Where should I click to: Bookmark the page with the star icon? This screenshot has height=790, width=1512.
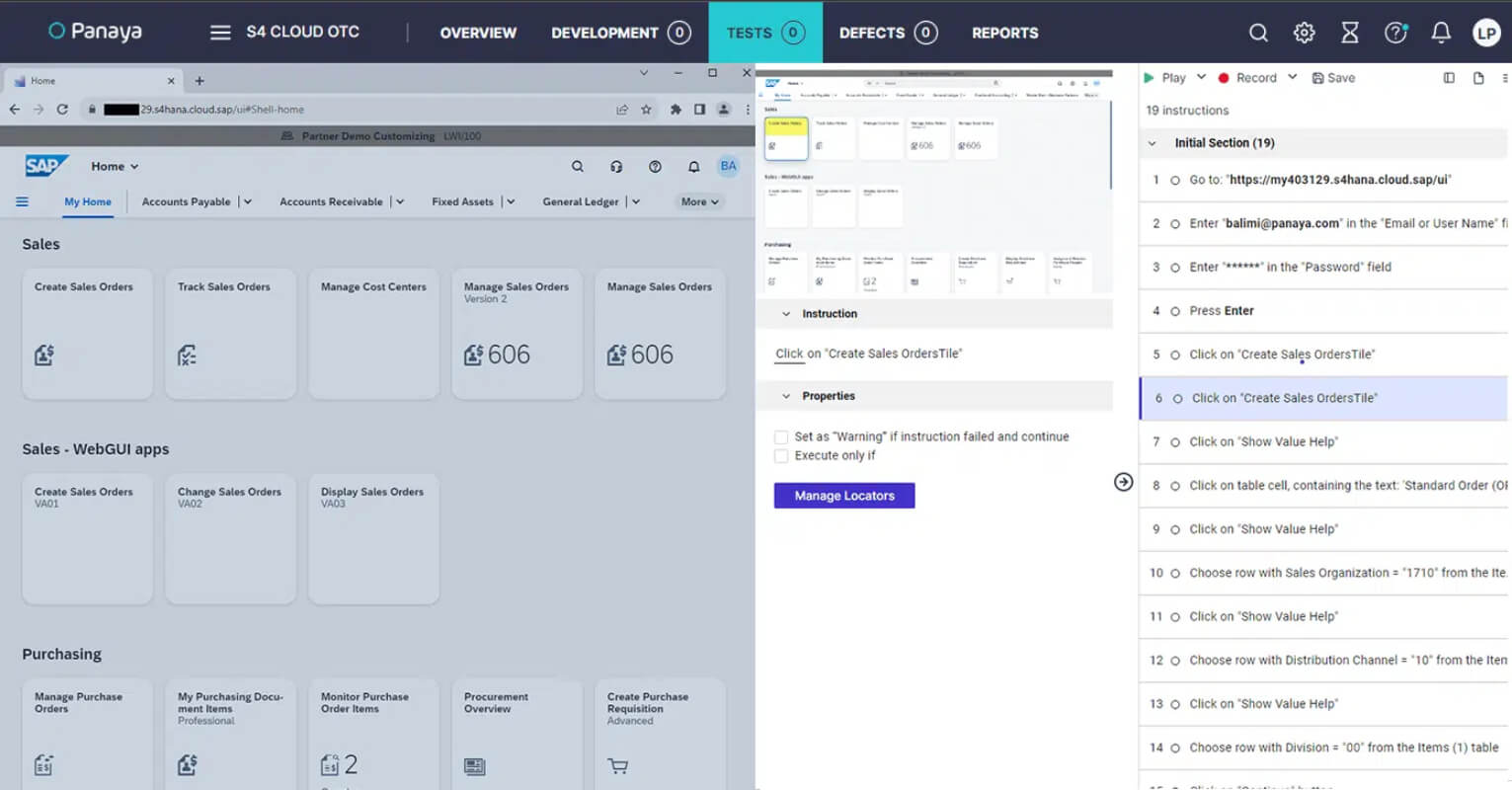pyautogui.click(x=646, y=110)
